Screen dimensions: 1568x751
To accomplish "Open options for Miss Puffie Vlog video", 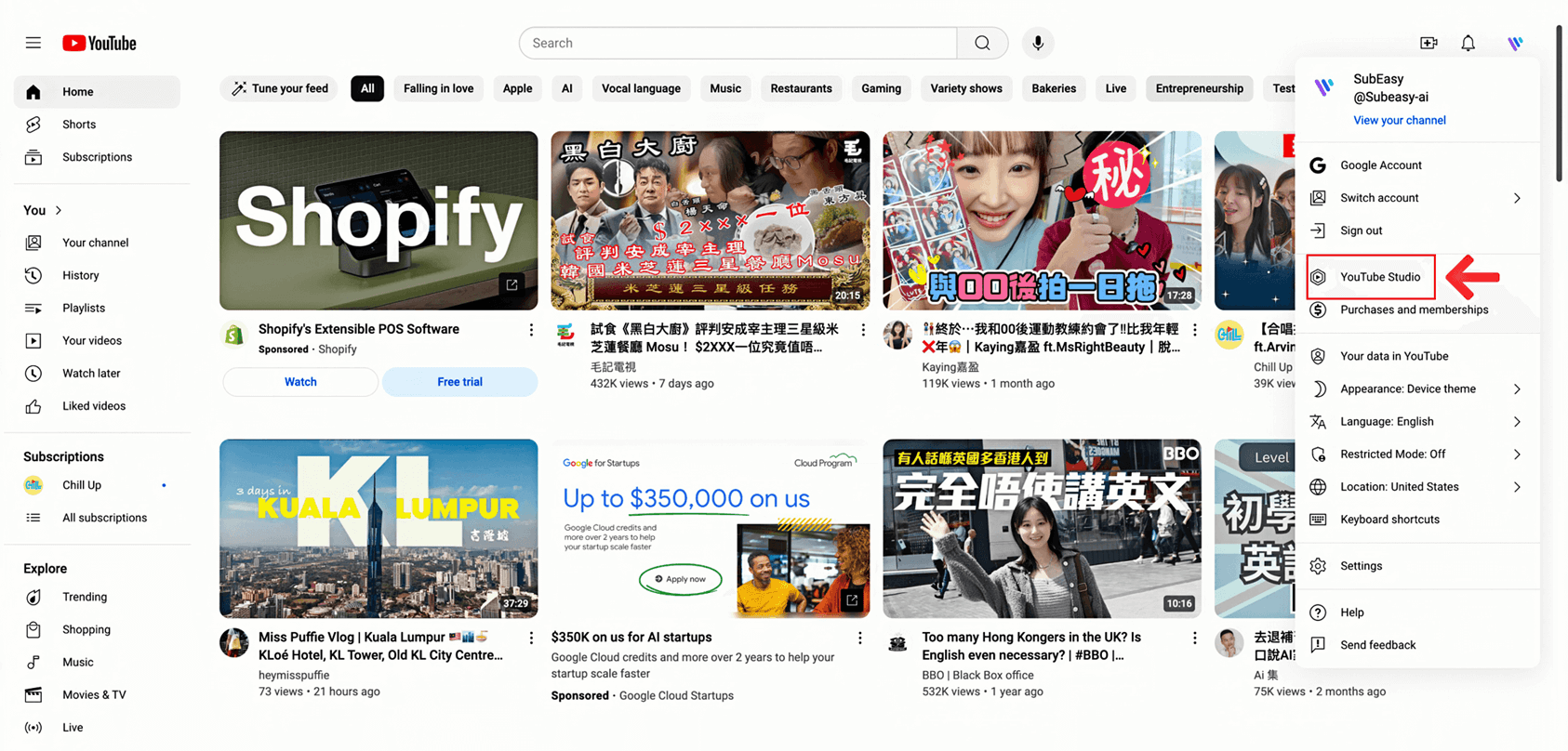I will pyautogui.click(x=531, y=638).
